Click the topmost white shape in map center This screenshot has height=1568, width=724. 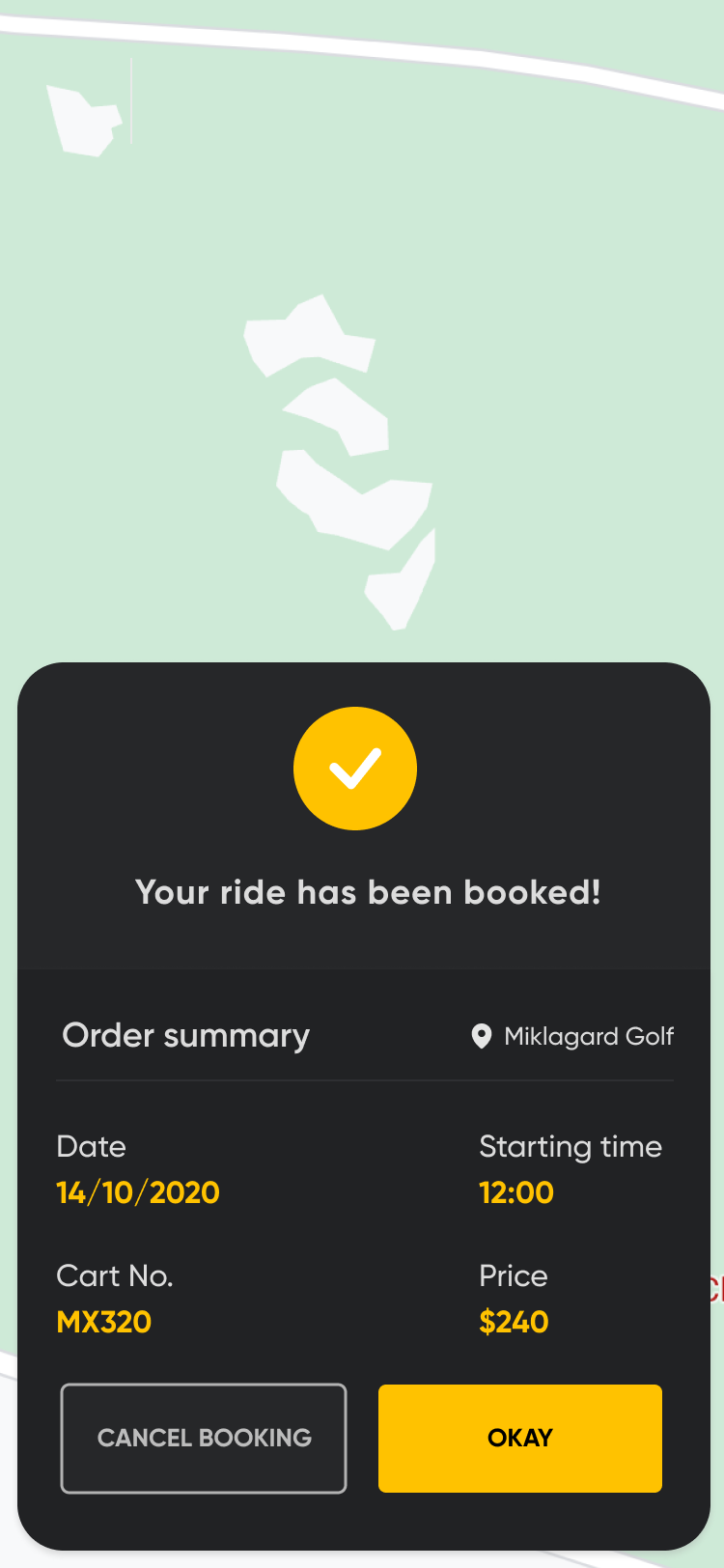tap(309, 338)
